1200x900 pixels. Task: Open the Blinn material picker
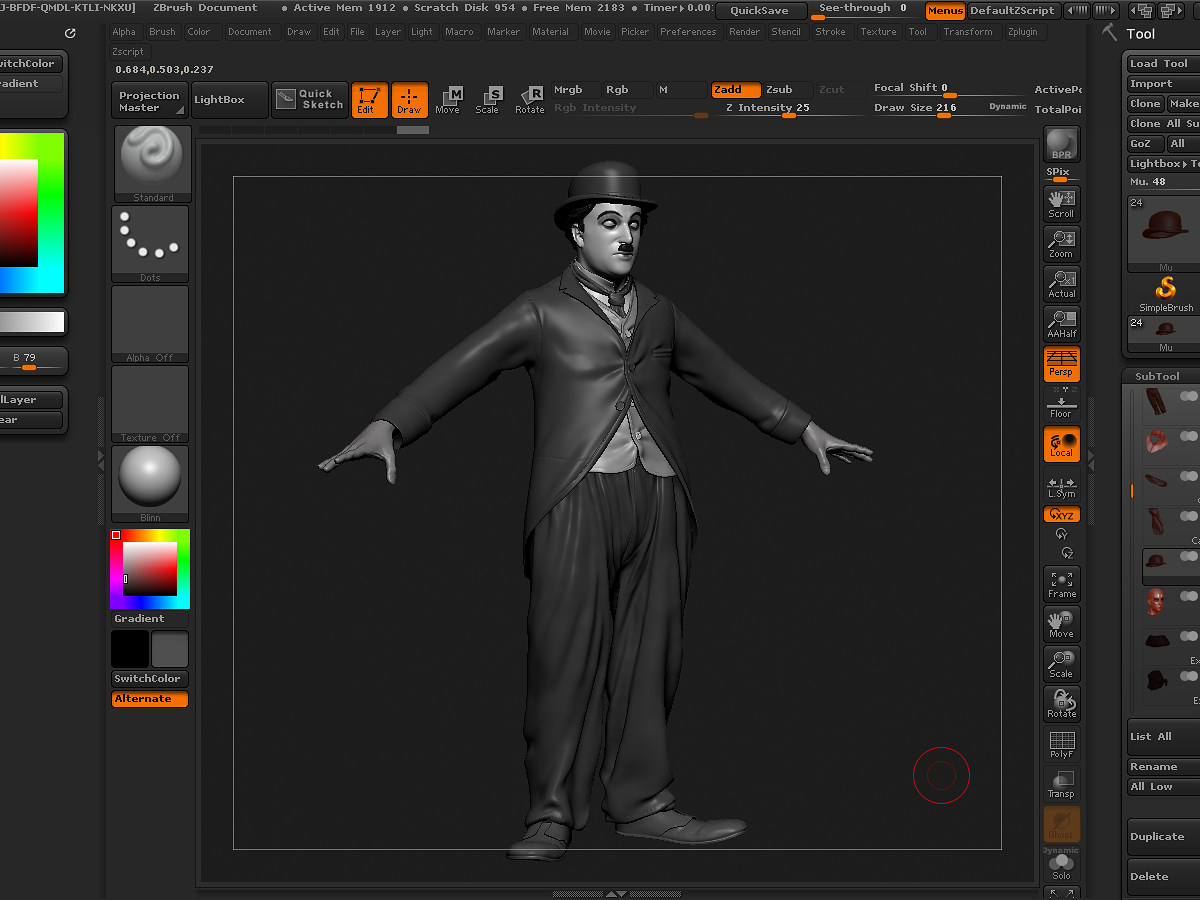(150, 484)
